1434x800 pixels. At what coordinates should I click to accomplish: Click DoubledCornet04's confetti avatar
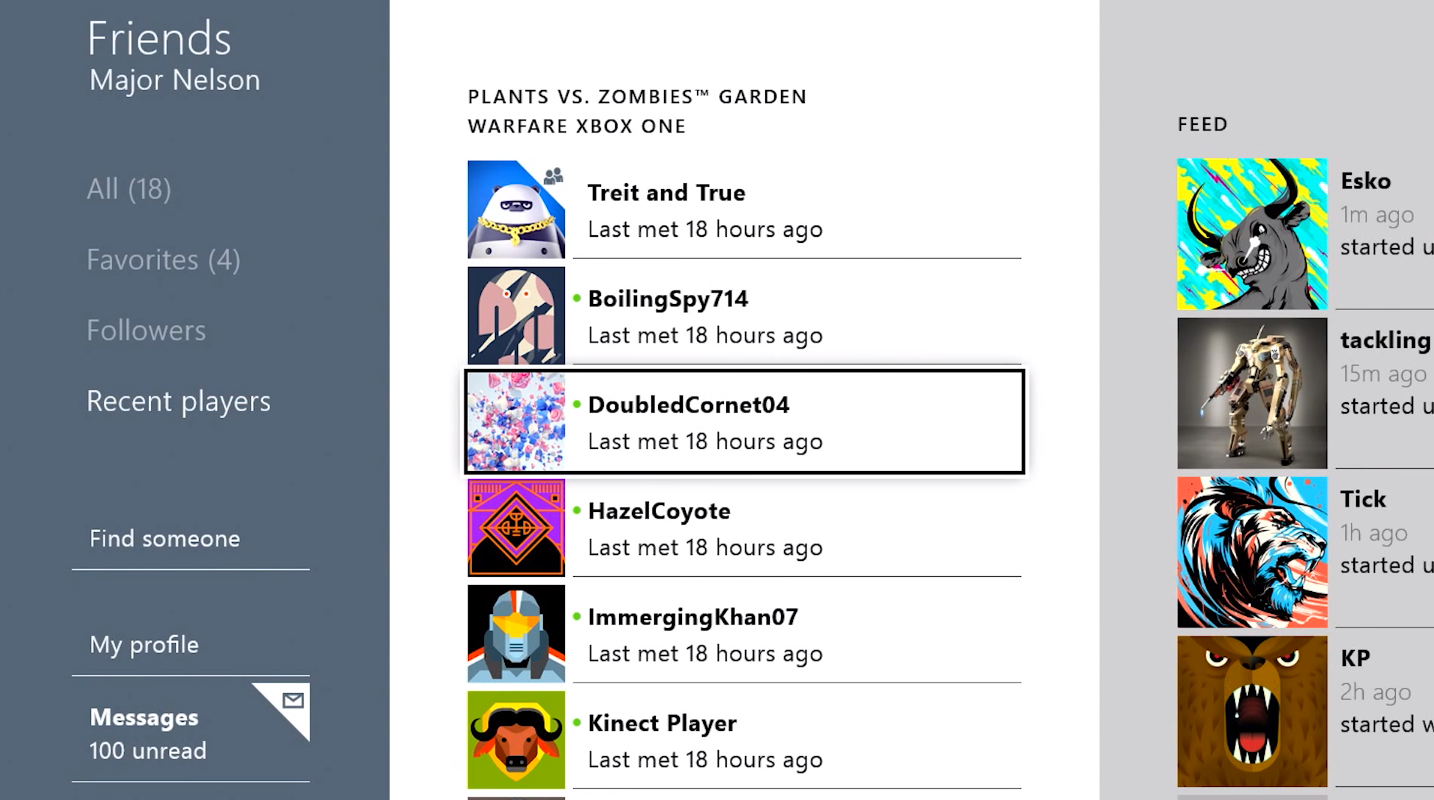point(516,422)
